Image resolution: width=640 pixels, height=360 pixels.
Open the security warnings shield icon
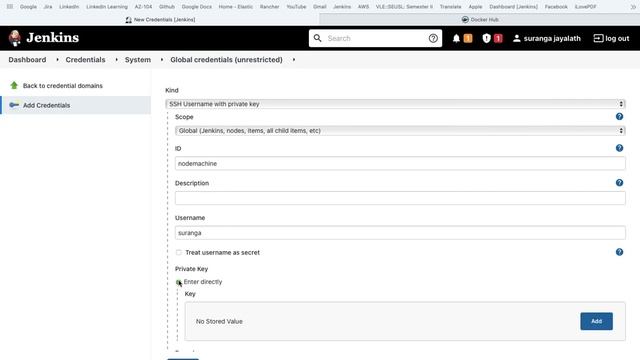coord(486,38)
